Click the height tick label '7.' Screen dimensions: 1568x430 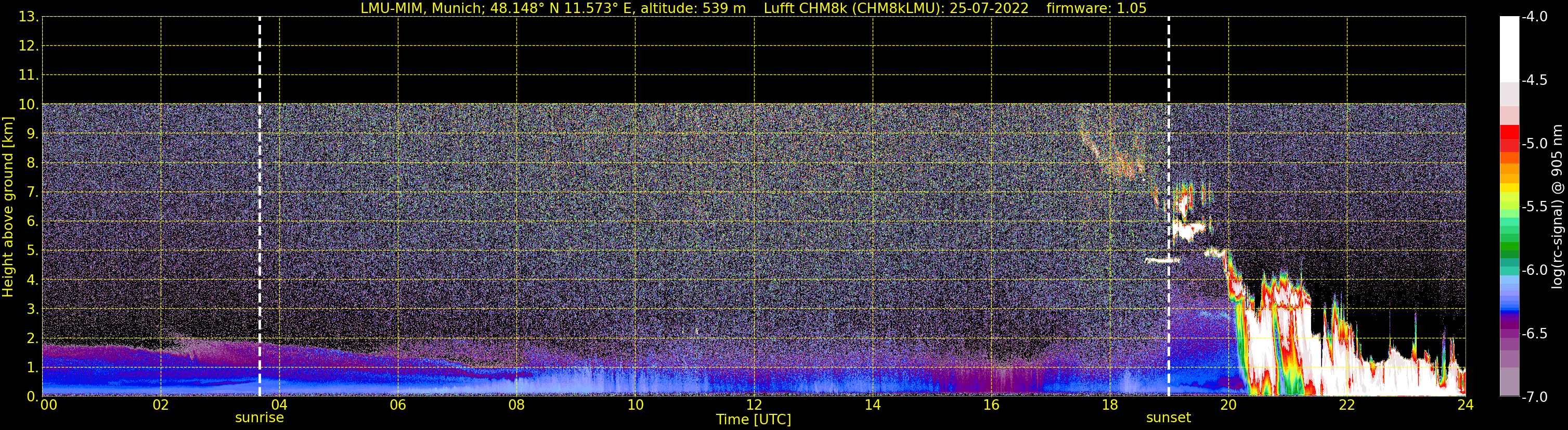tap(32, 193)
